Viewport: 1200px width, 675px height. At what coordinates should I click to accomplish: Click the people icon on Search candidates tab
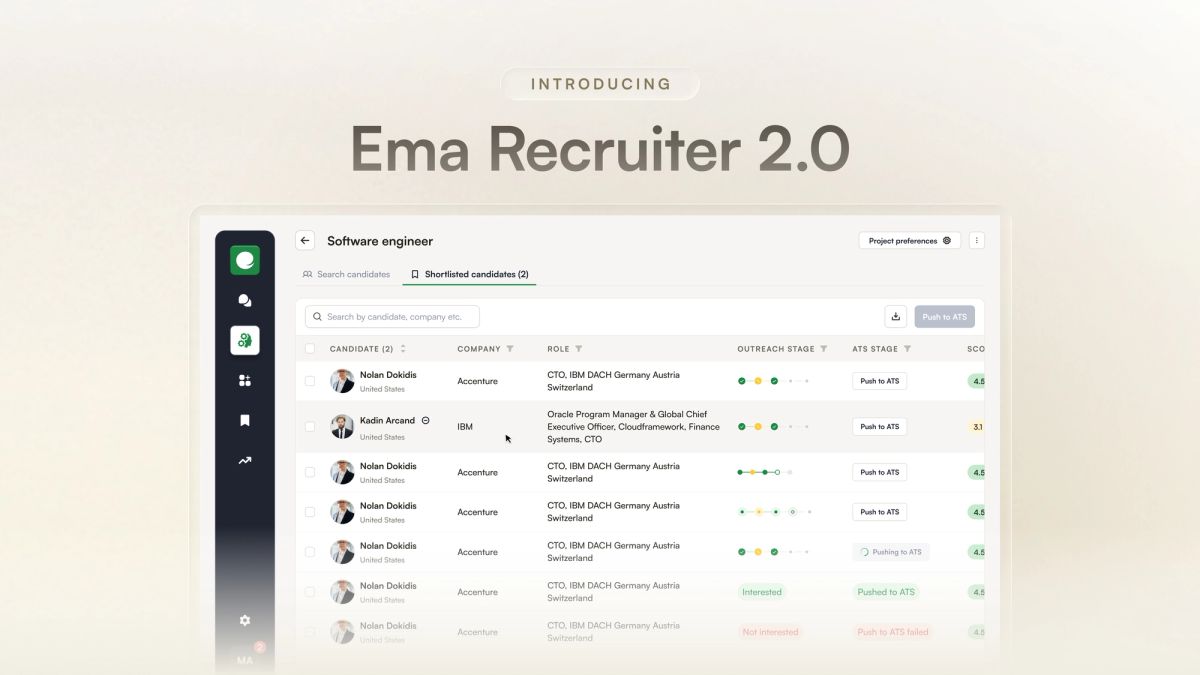coord(308,274)
